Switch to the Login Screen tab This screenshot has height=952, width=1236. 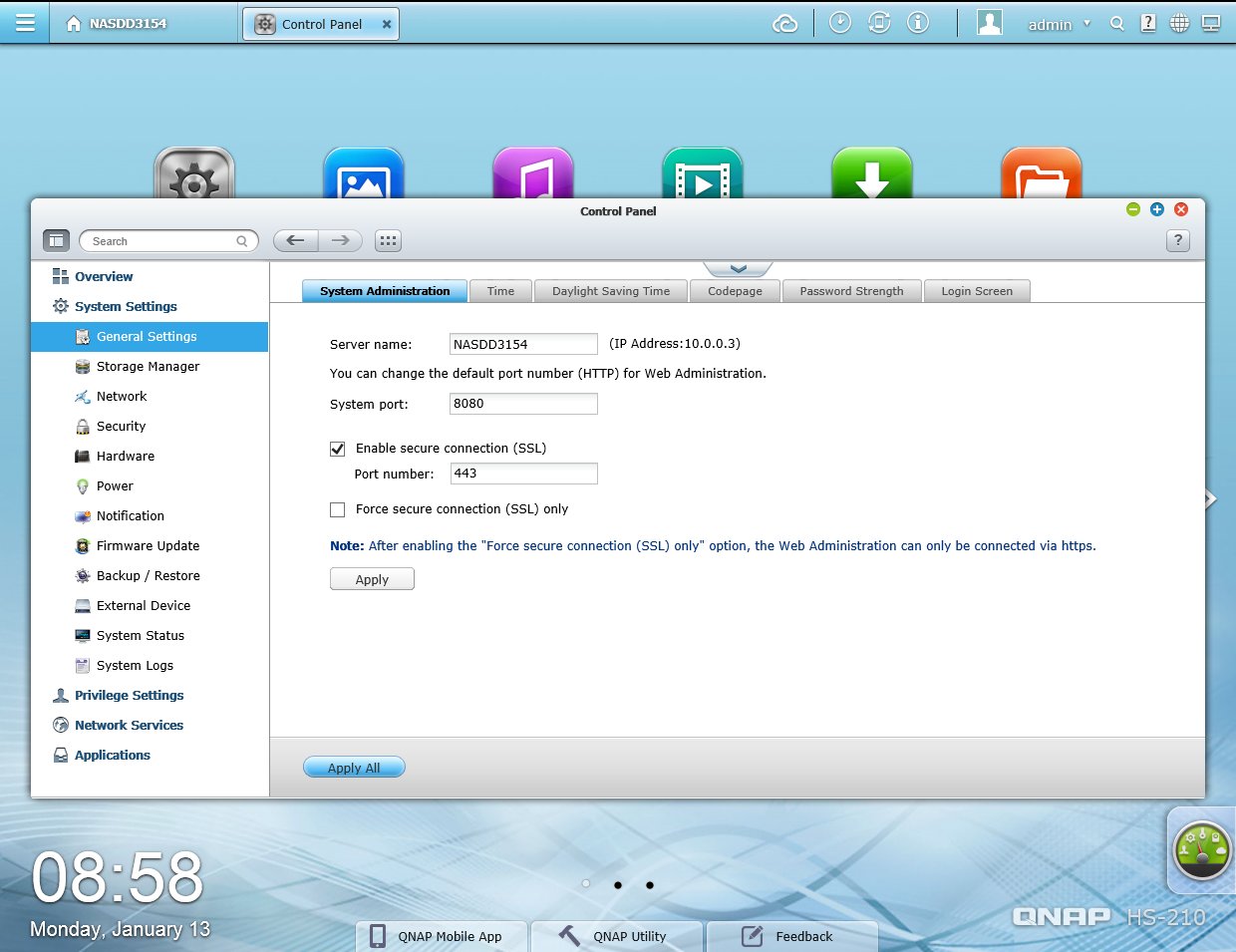tap(977, 291)
